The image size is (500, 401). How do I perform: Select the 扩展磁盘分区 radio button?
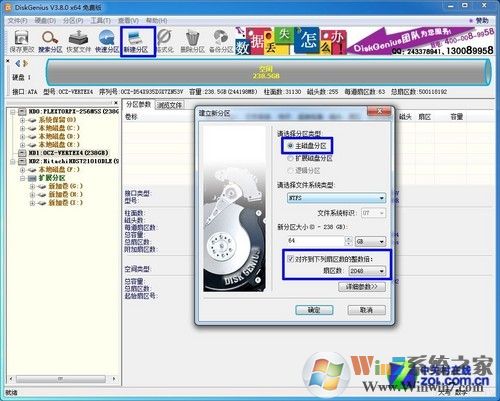click(x=290, y=158)
